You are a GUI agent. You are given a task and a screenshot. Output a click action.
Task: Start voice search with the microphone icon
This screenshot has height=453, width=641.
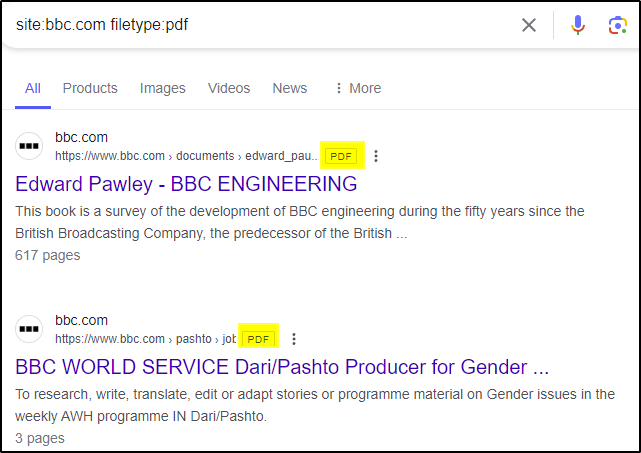pyautogui.click(x=578, y=25)
